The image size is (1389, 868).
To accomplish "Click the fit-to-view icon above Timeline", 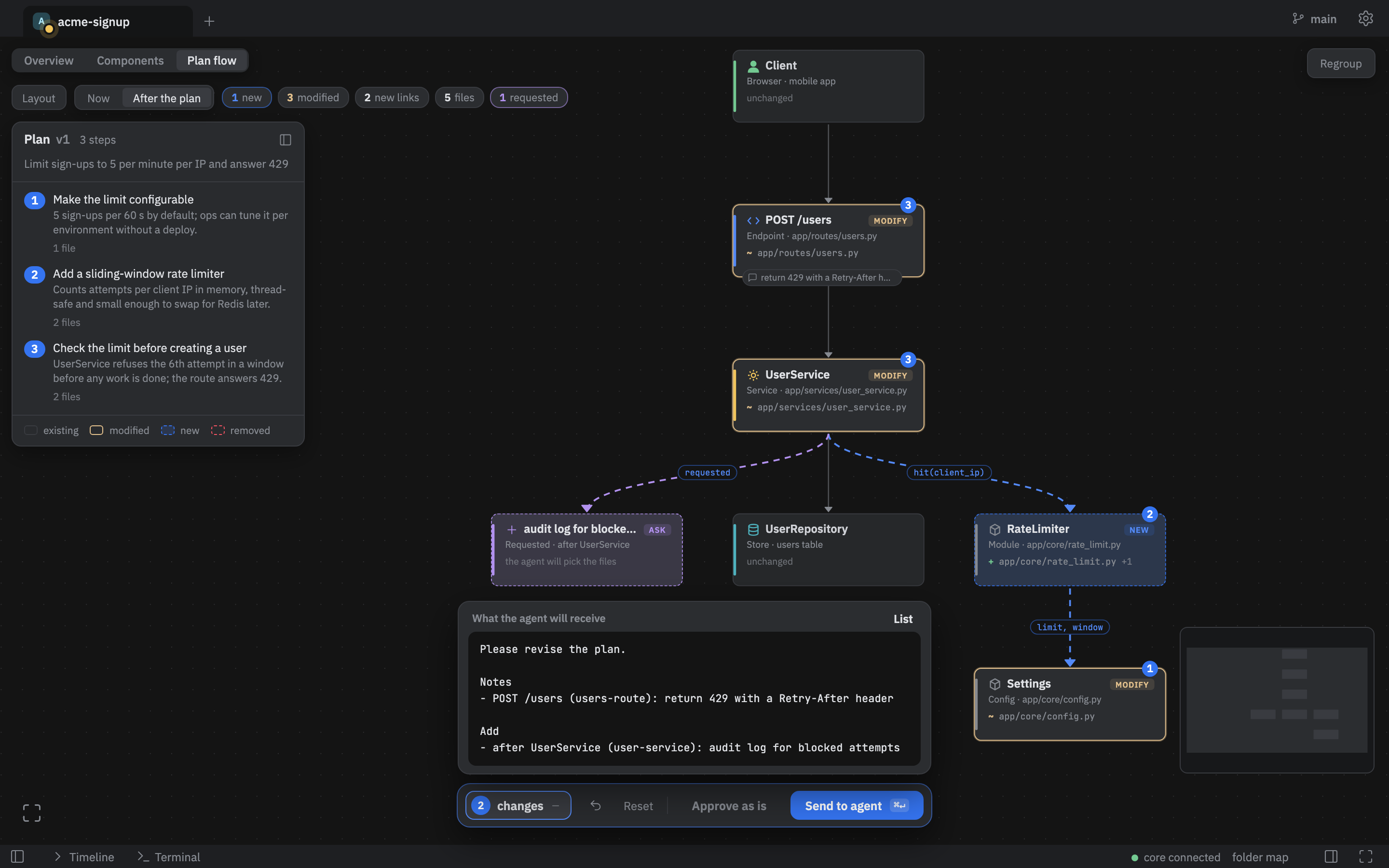I will (x=31, y=813).
